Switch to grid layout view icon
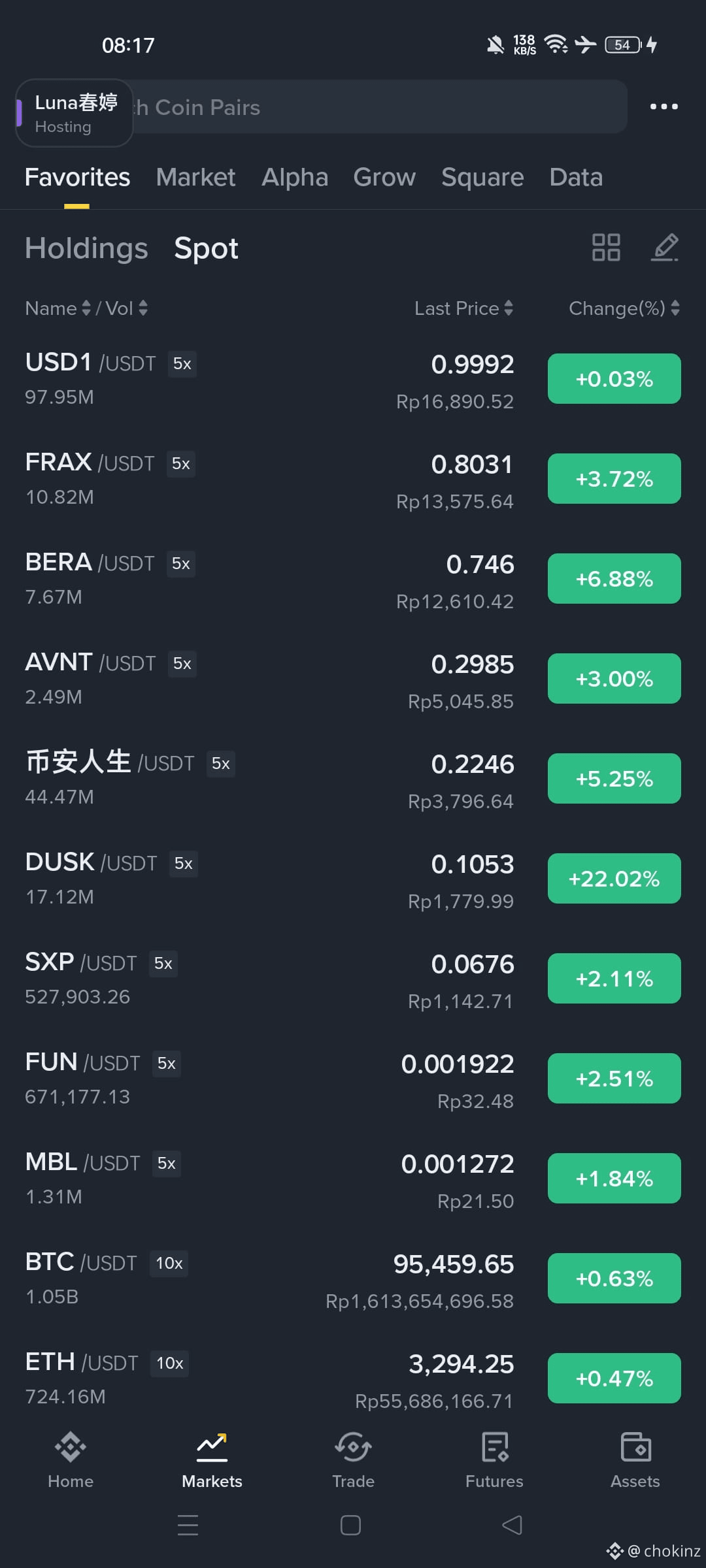The image size is (706, 1568). tap(606, 248)
